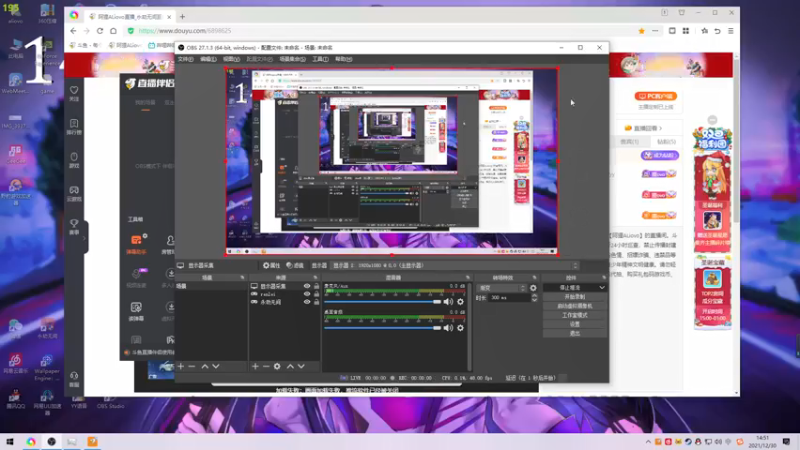Pop out the audio mixer dock panel

click(467, 278)
